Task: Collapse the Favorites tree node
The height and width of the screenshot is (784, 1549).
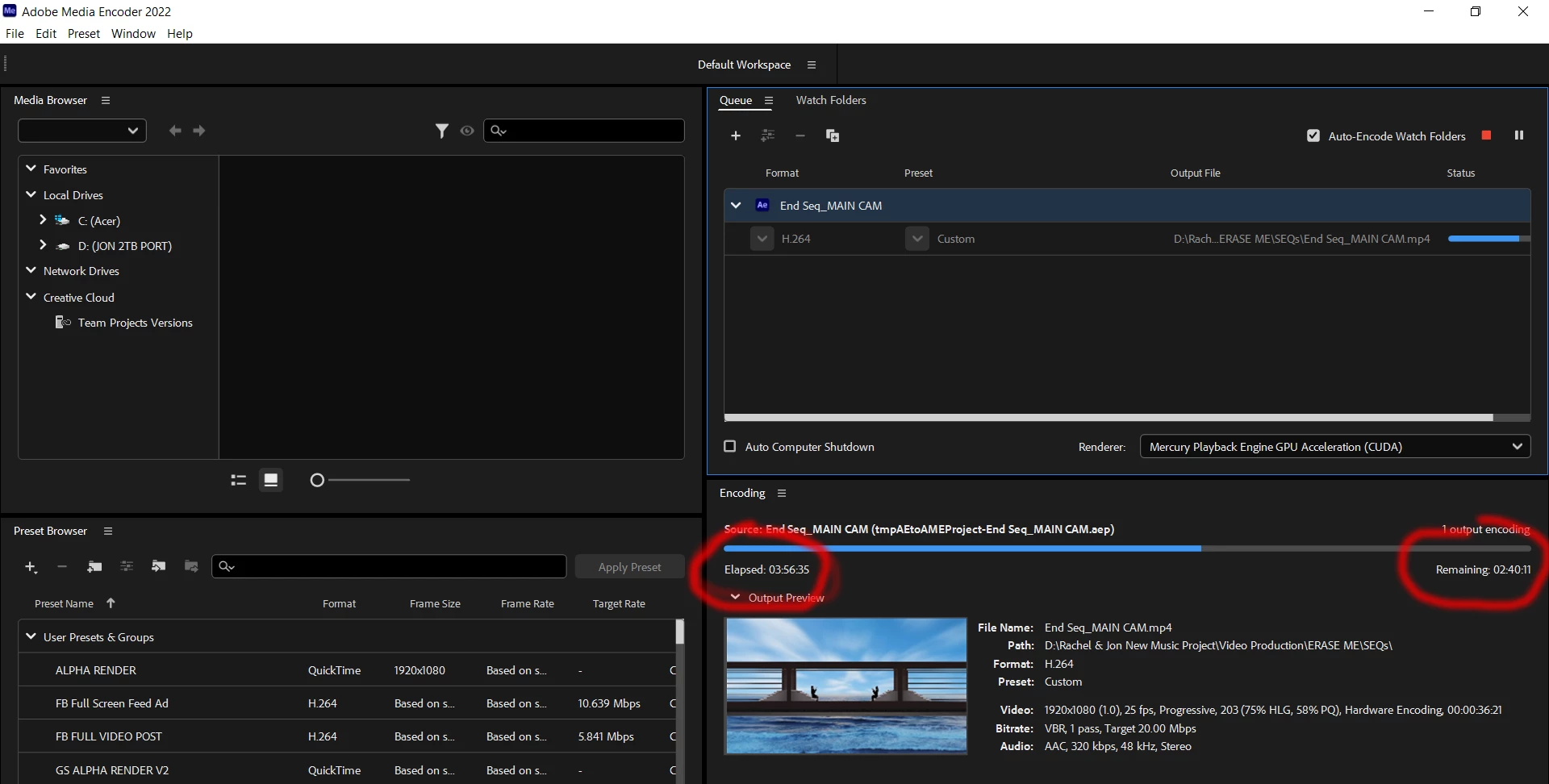Action: point(31,169)
